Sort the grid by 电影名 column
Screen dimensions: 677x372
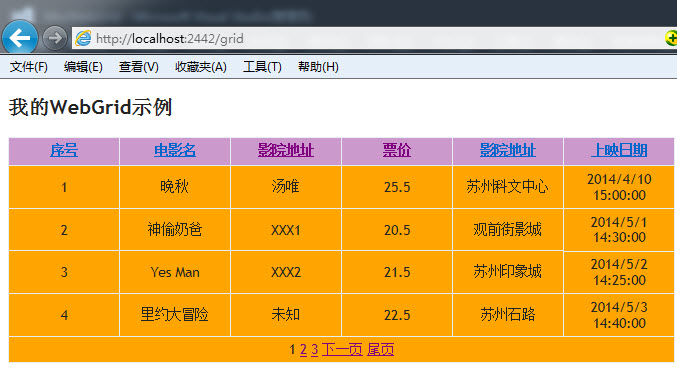click(x=175, y=151)
